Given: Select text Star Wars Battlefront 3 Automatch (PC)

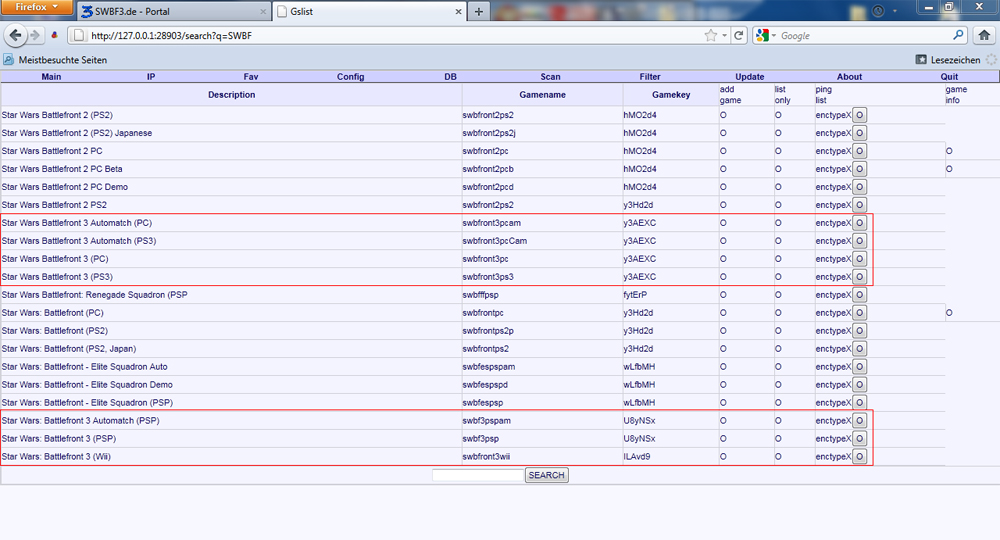Looking at the screenshot, I should [x=77, y=223].
